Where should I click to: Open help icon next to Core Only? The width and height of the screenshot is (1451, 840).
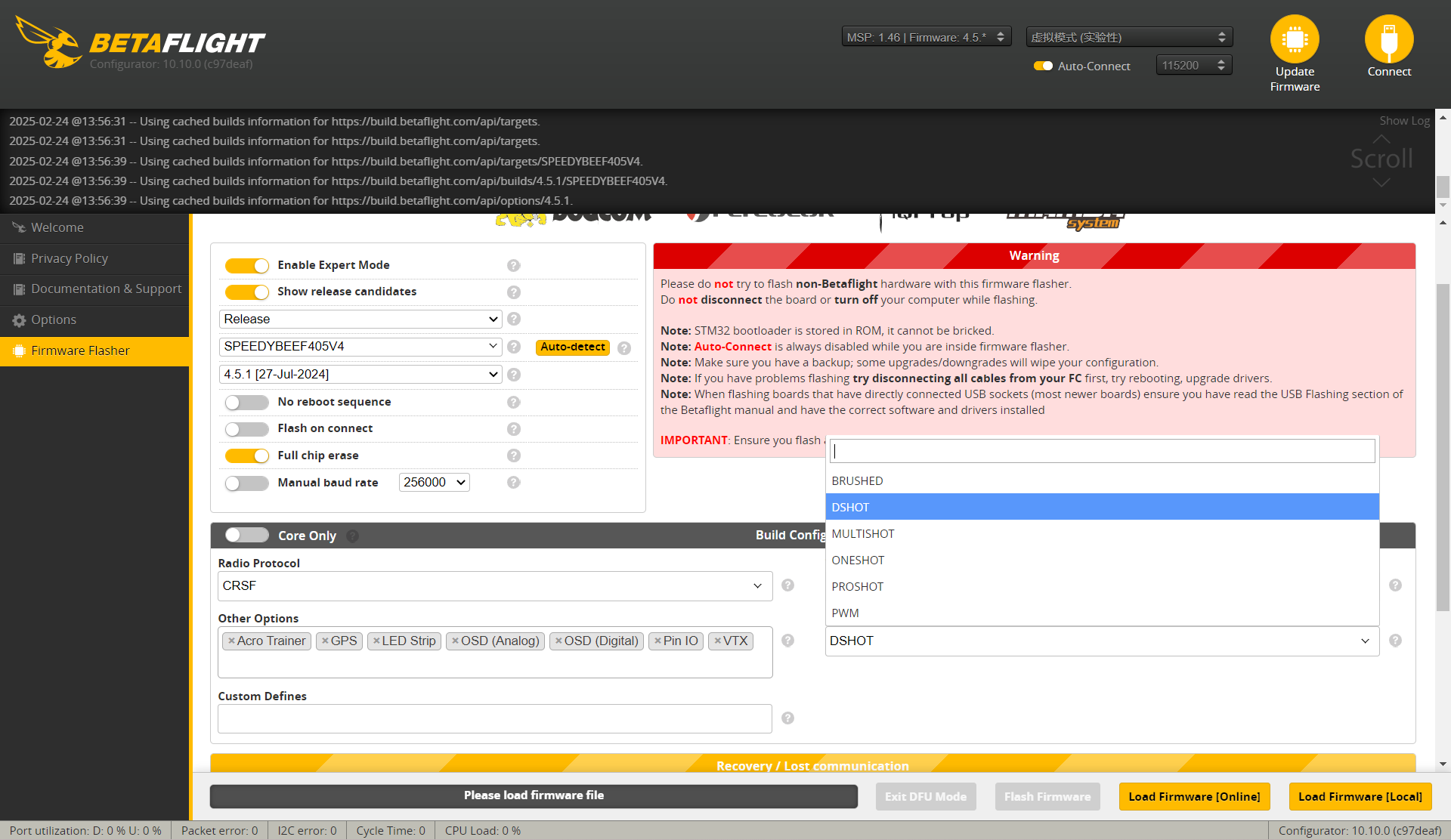click(x=353, y=536)
